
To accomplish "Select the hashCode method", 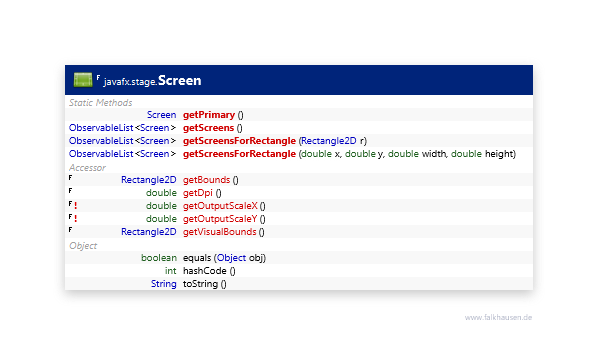I will pyautogui.click(x=205, y=271).
